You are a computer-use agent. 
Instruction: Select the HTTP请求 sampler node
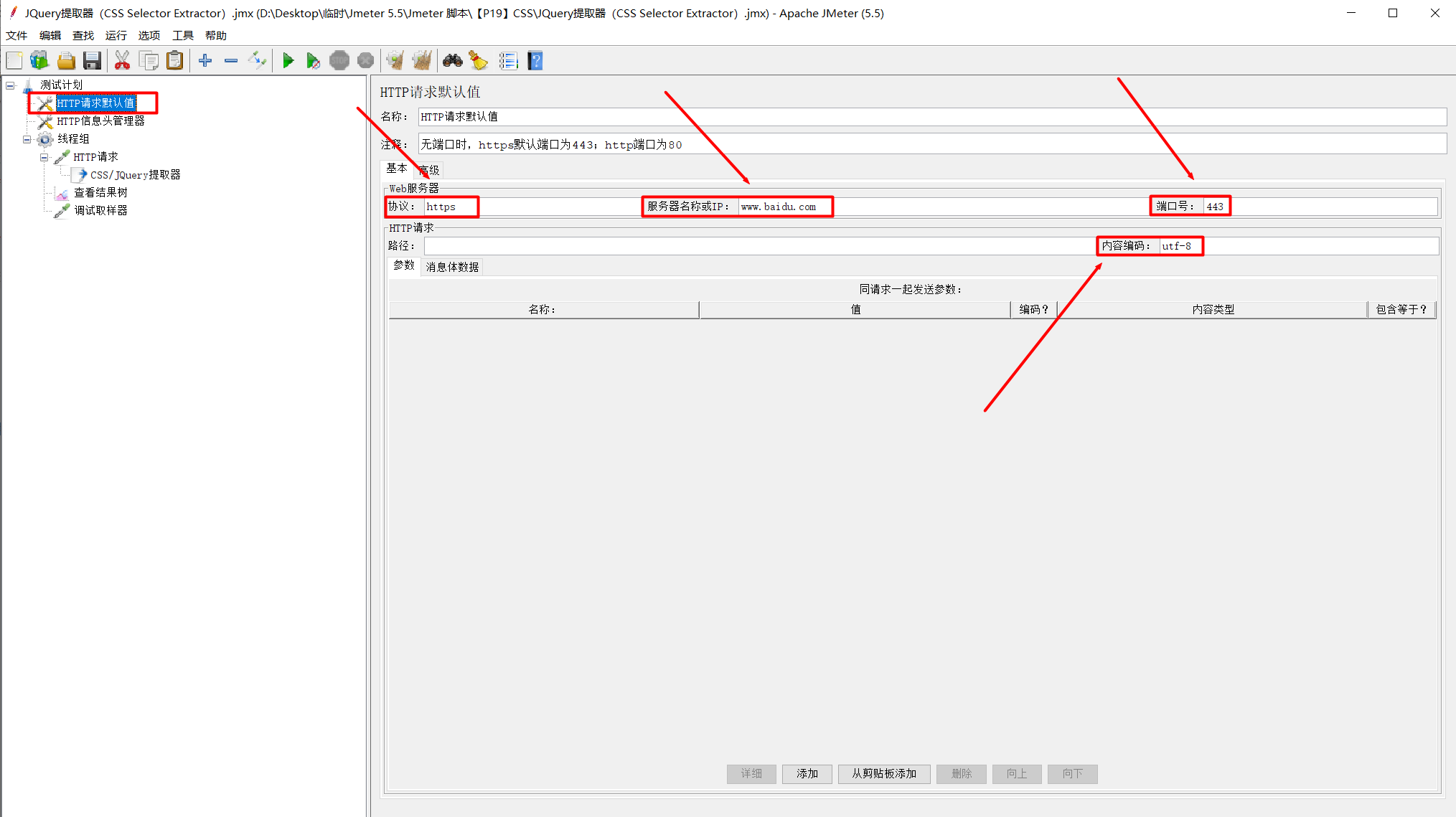coord(95,157)
